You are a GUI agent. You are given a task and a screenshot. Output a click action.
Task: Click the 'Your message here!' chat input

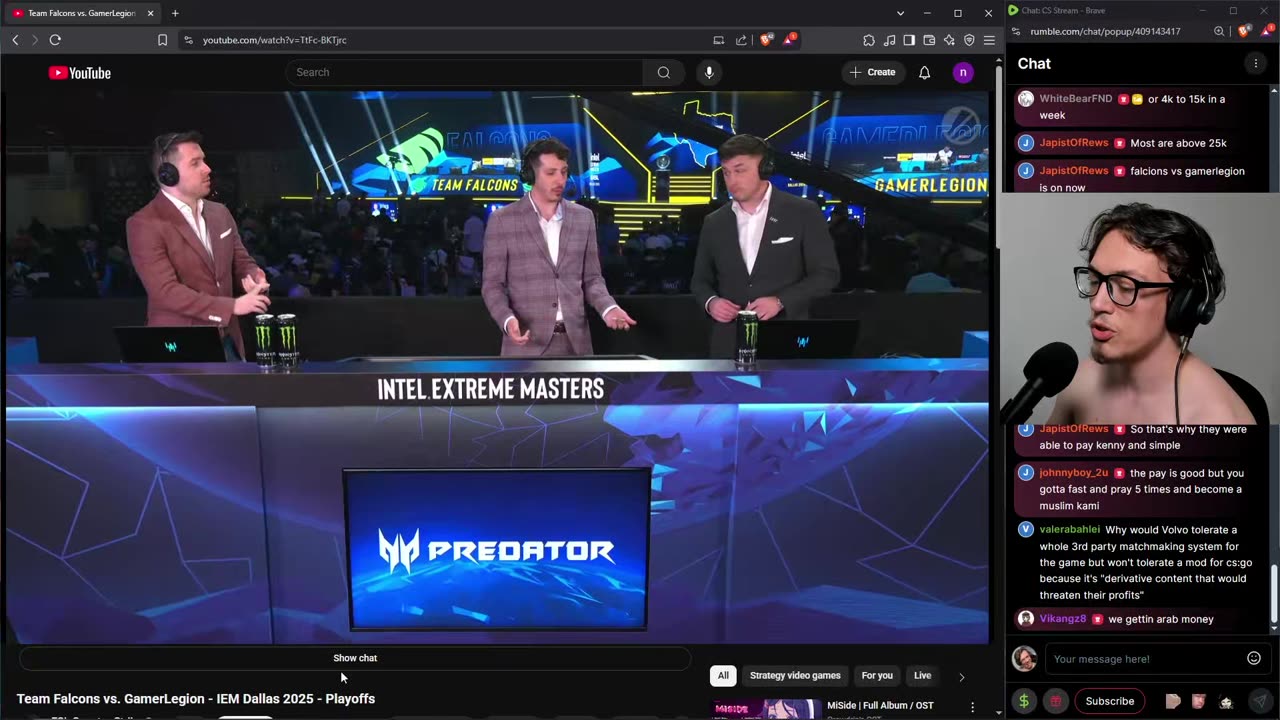point(1146,659)
